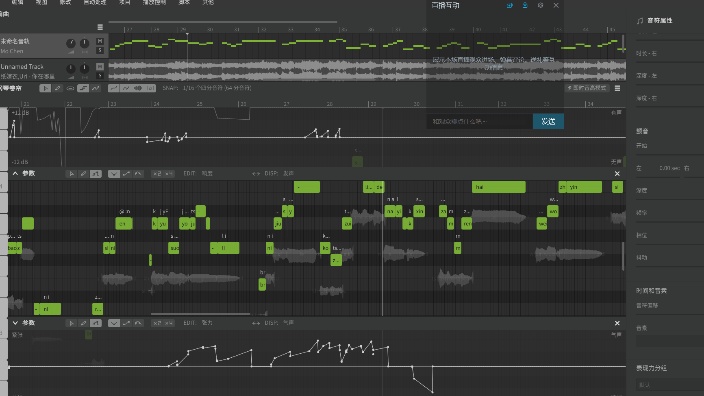Select line tool in upper 参数 panel
Image resolution: width=704 pixels, height=396 pixels.
(96, 173)
